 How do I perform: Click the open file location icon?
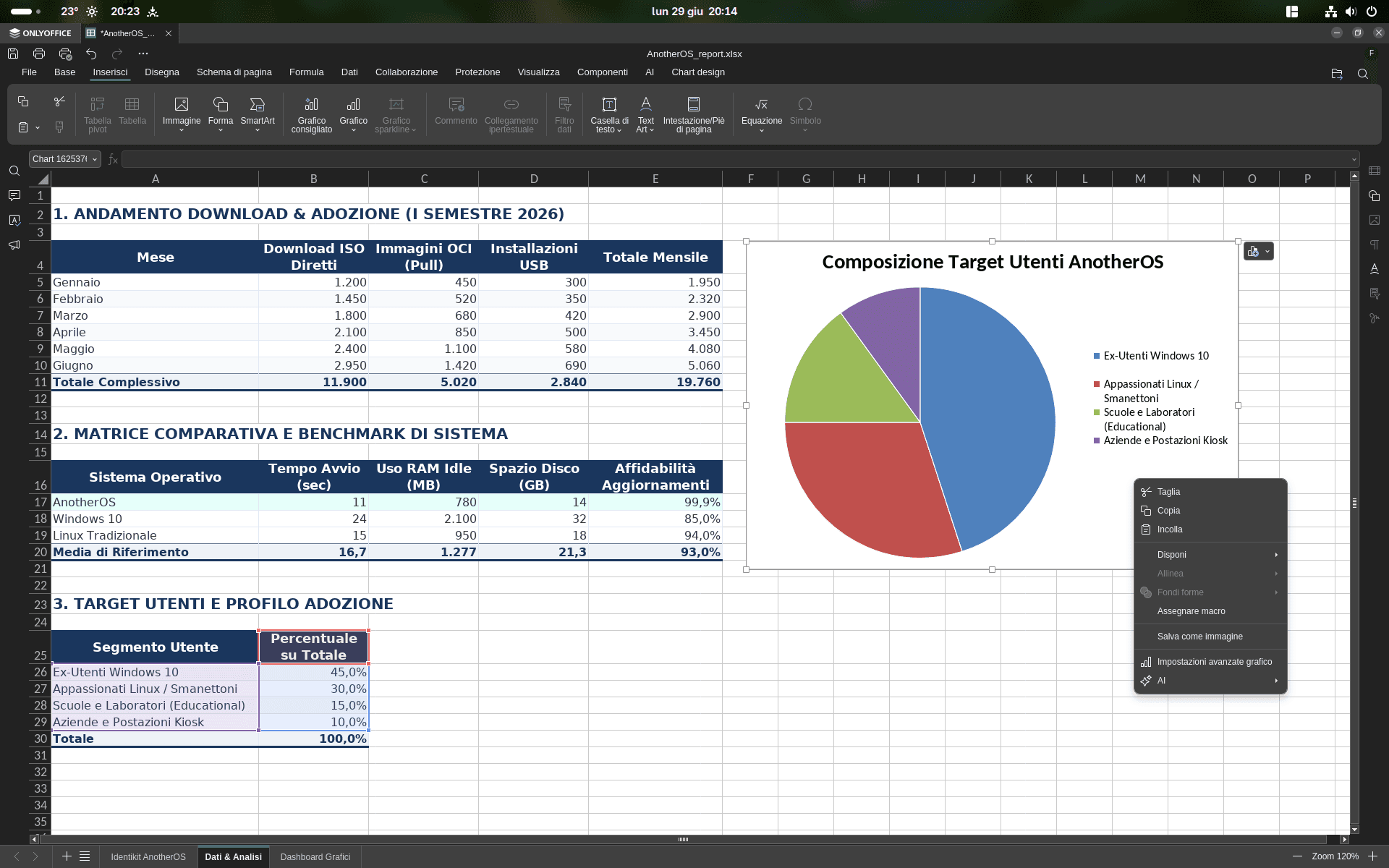coord(1337,74)
